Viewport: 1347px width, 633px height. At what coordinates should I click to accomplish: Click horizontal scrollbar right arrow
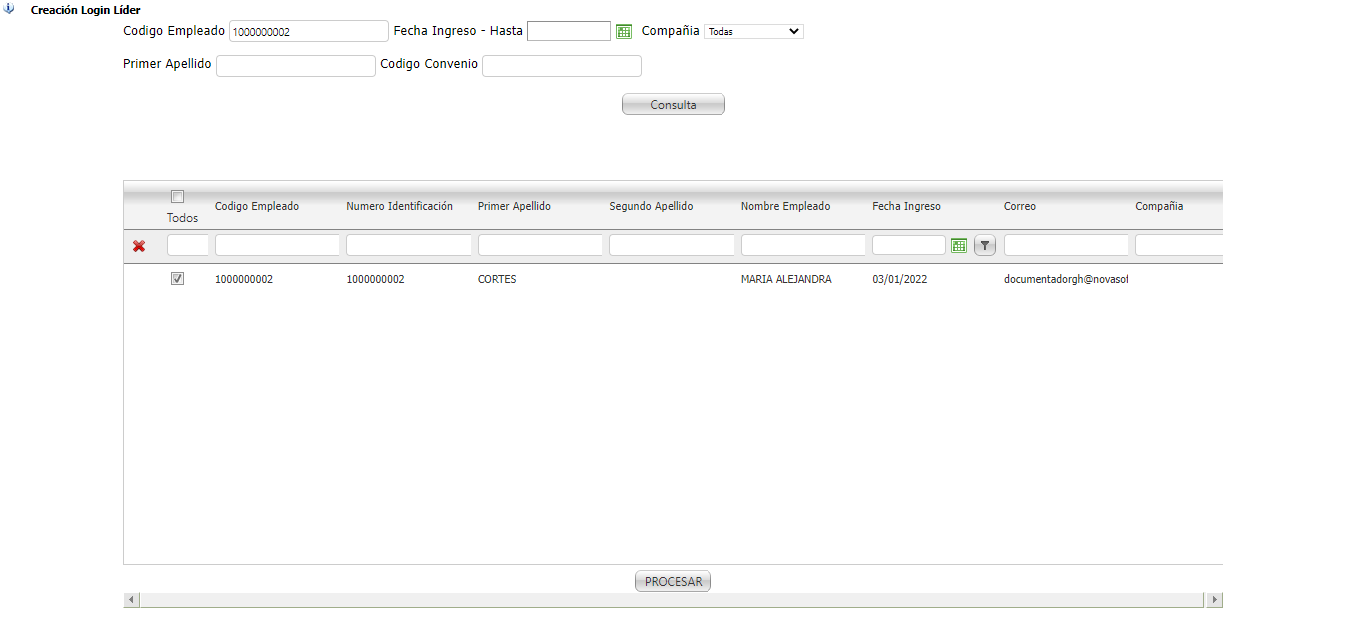point(1215,600)
